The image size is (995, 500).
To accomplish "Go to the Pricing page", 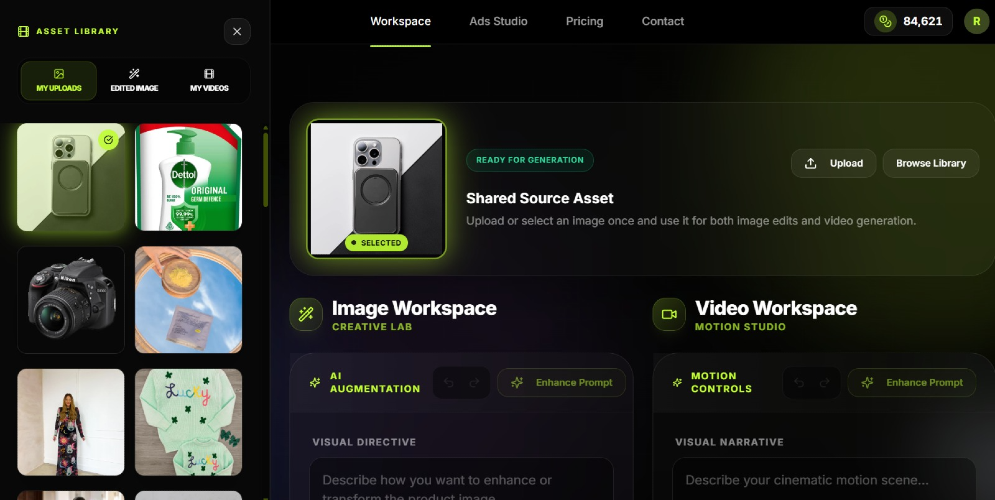I will point(584,21).
